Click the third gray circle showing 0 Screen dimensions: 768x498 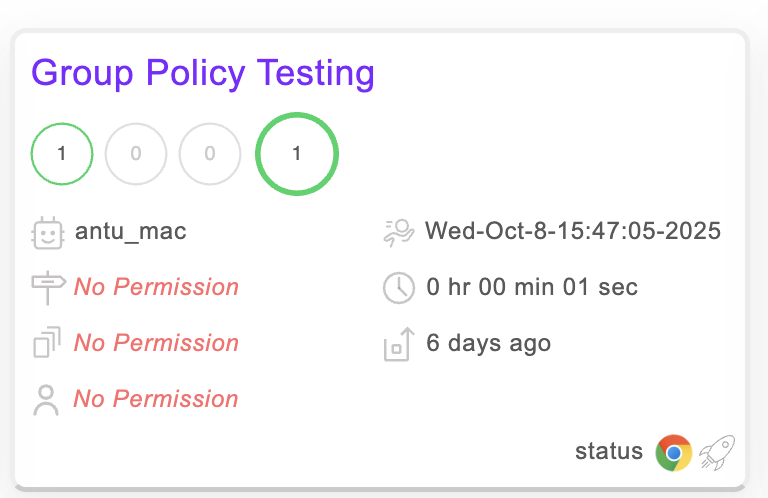[210, 154]
